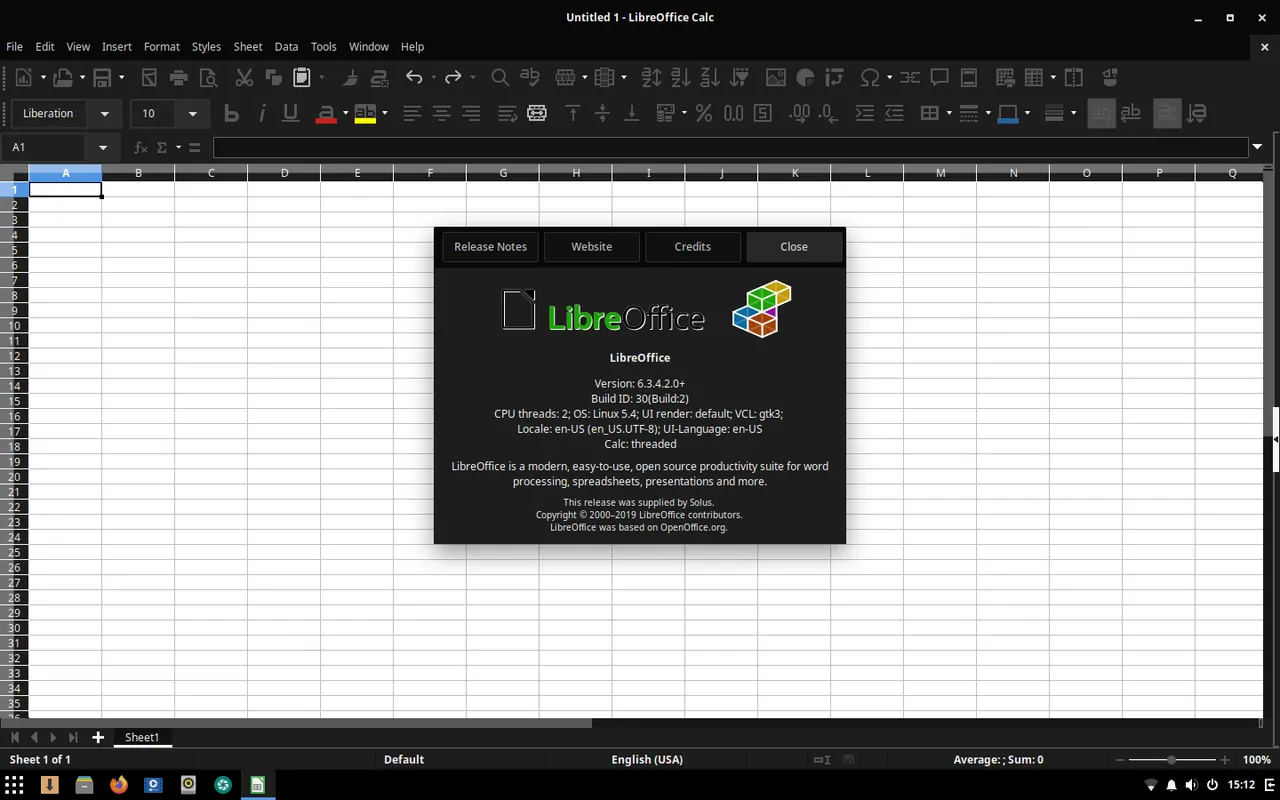
Task: Open the Paste options dropdown arrow
Action: pyautogui.click(x=322, y=77)
